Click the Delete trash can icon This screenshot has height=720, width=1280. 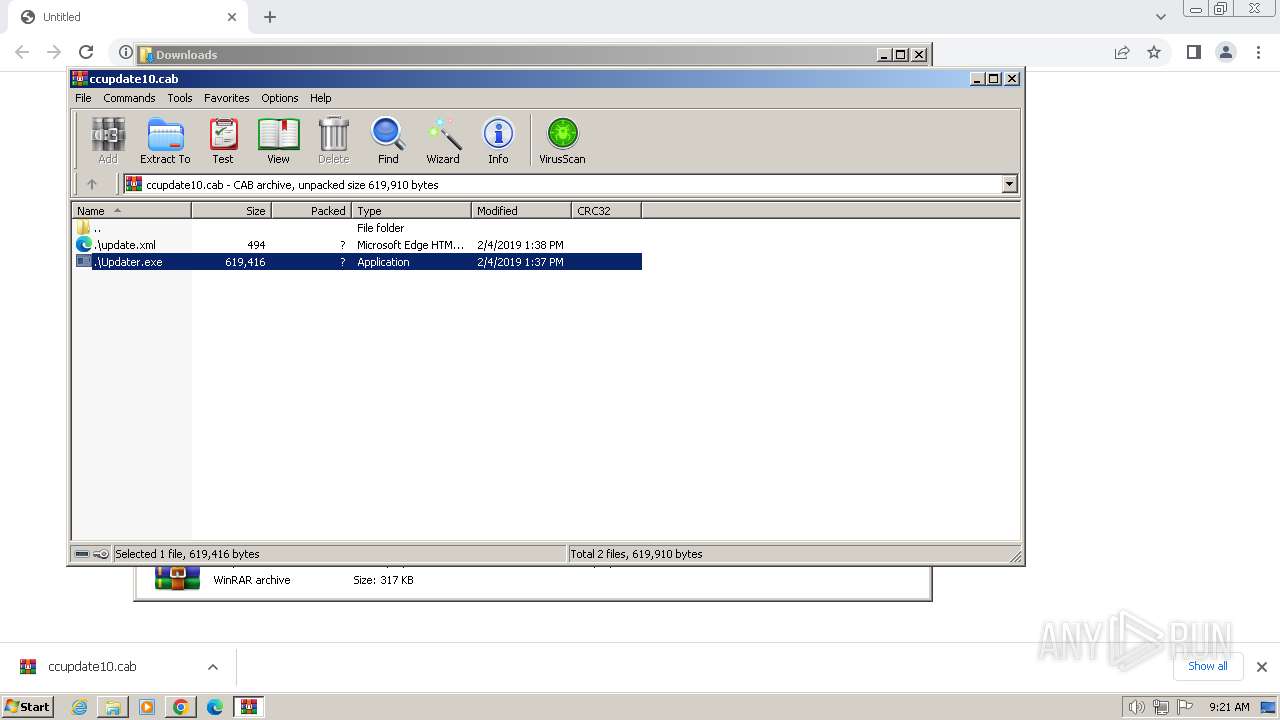[333, 140]
